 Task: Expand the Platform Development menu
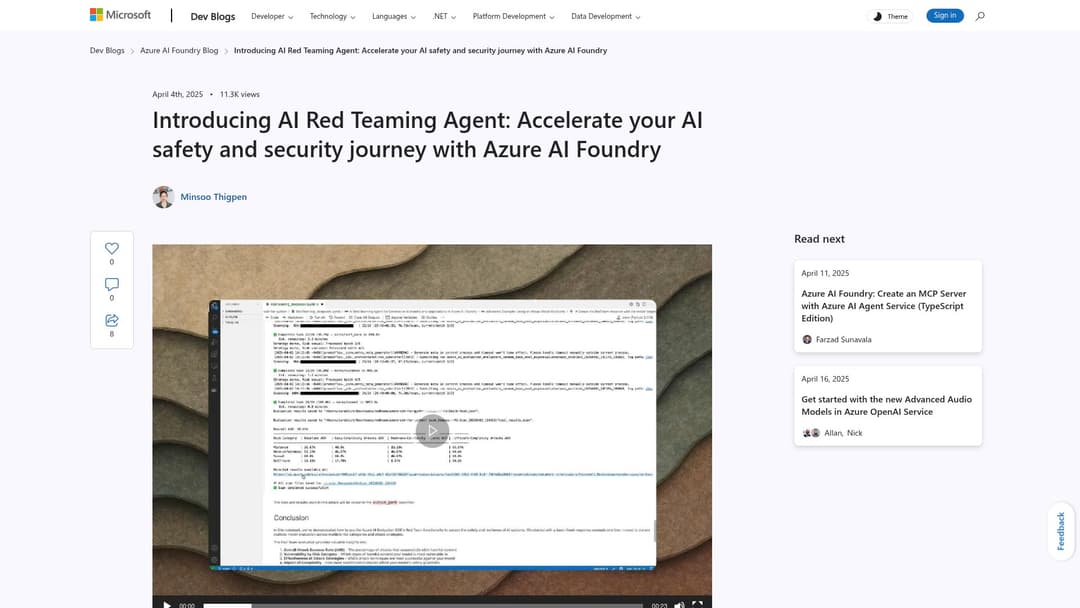514,16
